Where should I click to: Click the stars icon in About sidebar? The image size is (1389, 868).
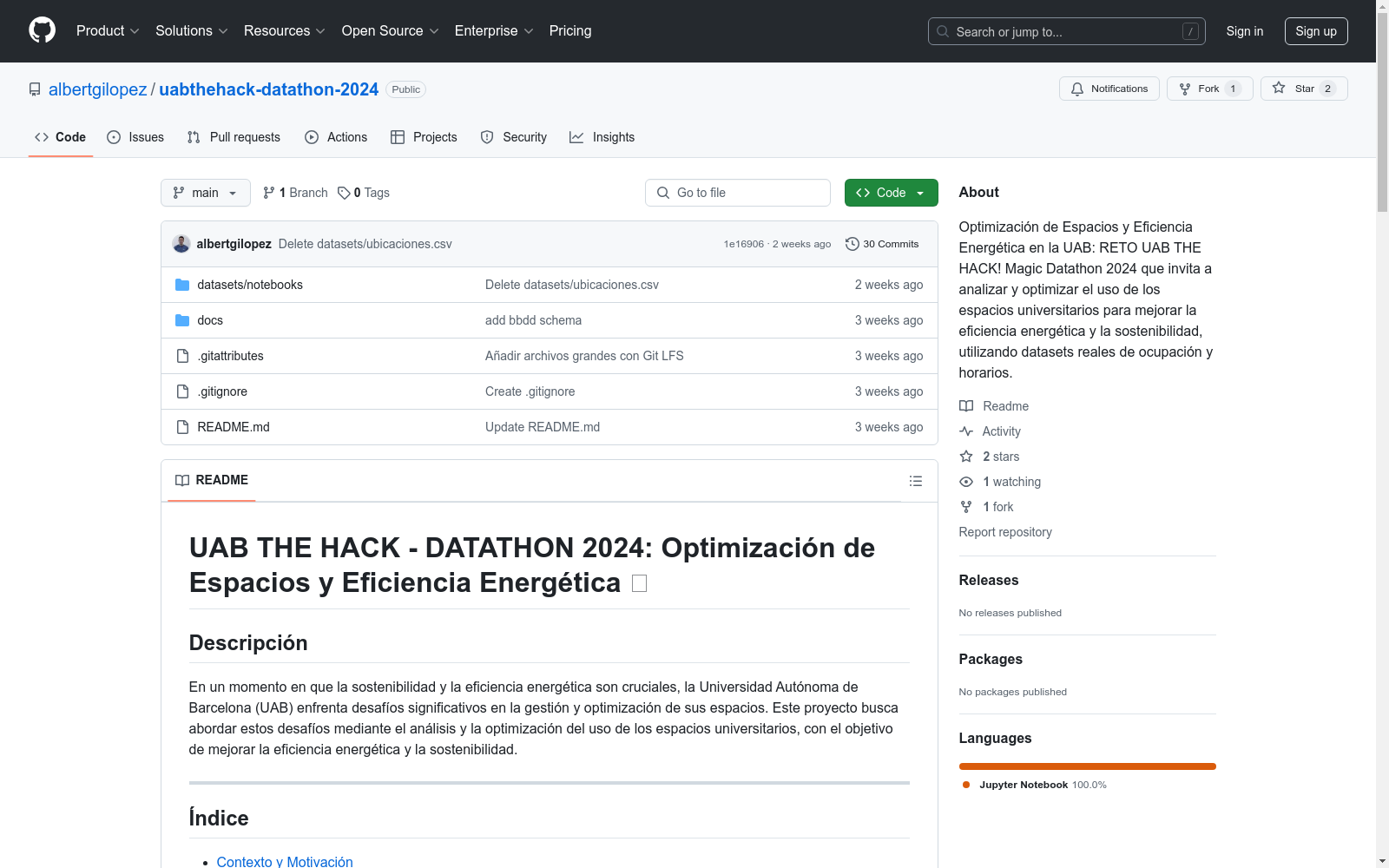(x=966, y=457)
